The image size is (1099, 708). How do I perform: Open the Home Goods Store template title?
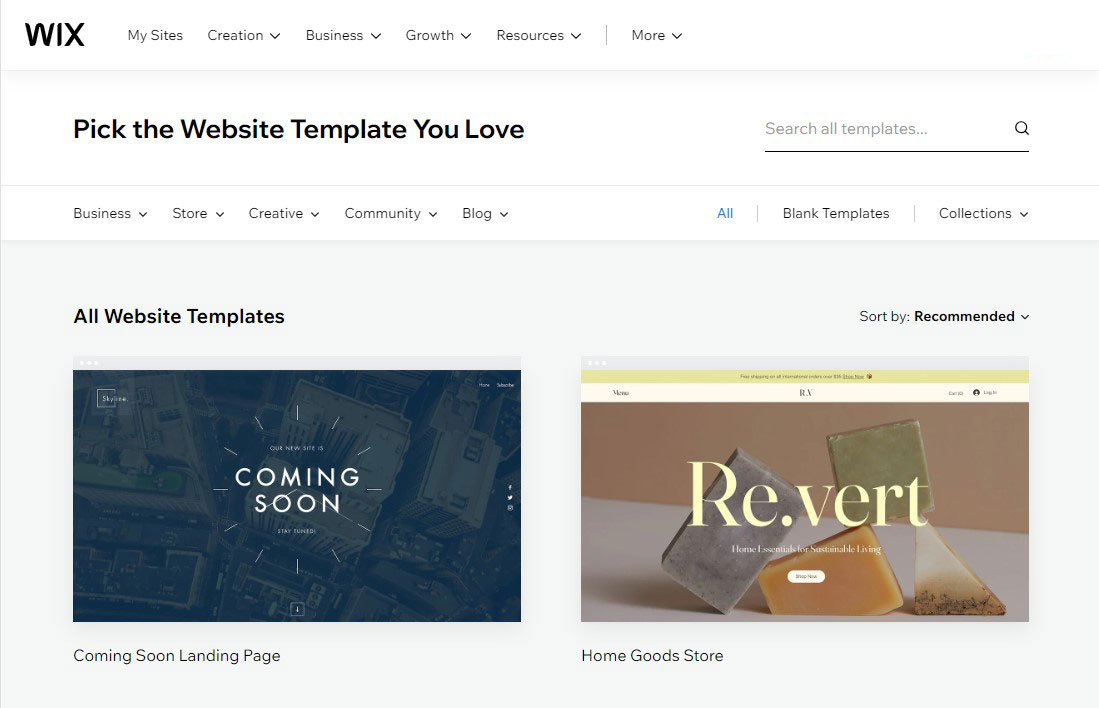(x=652, y=655)
